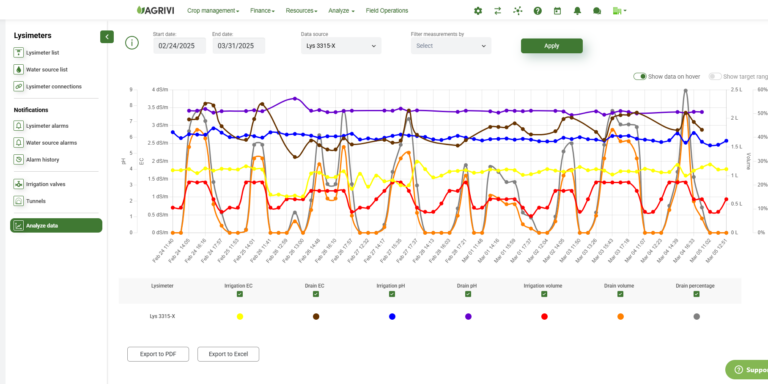
Task: Click the purple Drain pH color swatch
Action: 468,316
